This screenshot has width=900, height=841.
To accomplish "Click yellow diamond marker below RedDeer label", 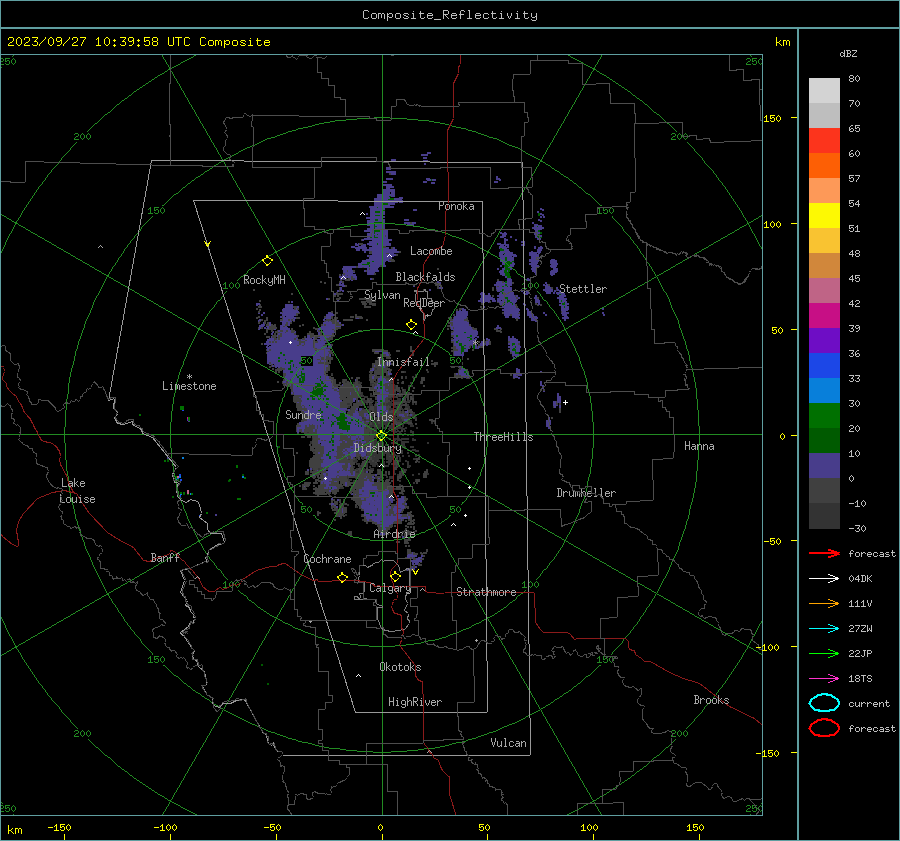I will 411,325.
